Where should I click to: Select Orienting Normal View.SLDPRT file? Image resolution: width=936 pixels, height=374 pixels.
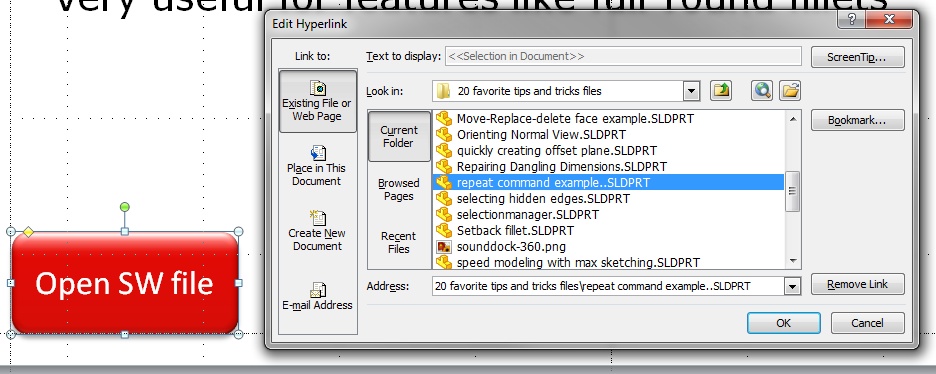pos(608,135)
